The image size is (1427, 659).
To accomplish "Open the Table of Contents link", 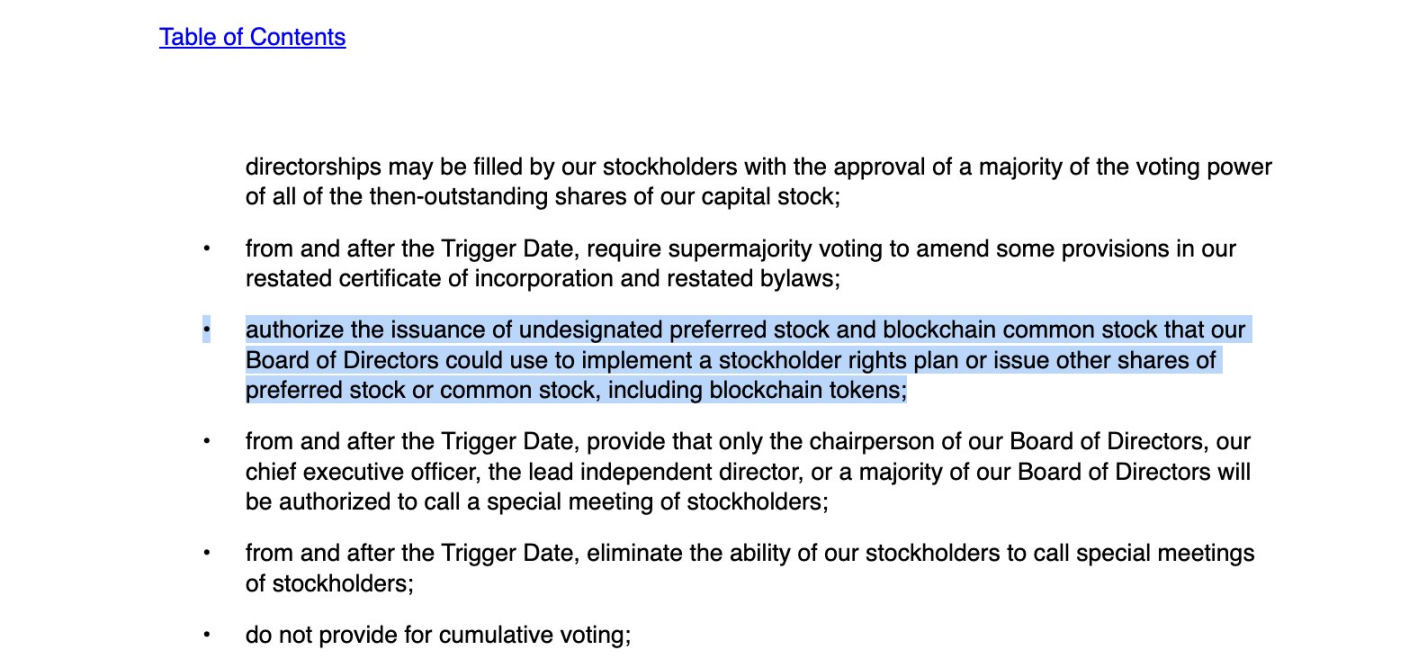I will [x=252, y=37].
